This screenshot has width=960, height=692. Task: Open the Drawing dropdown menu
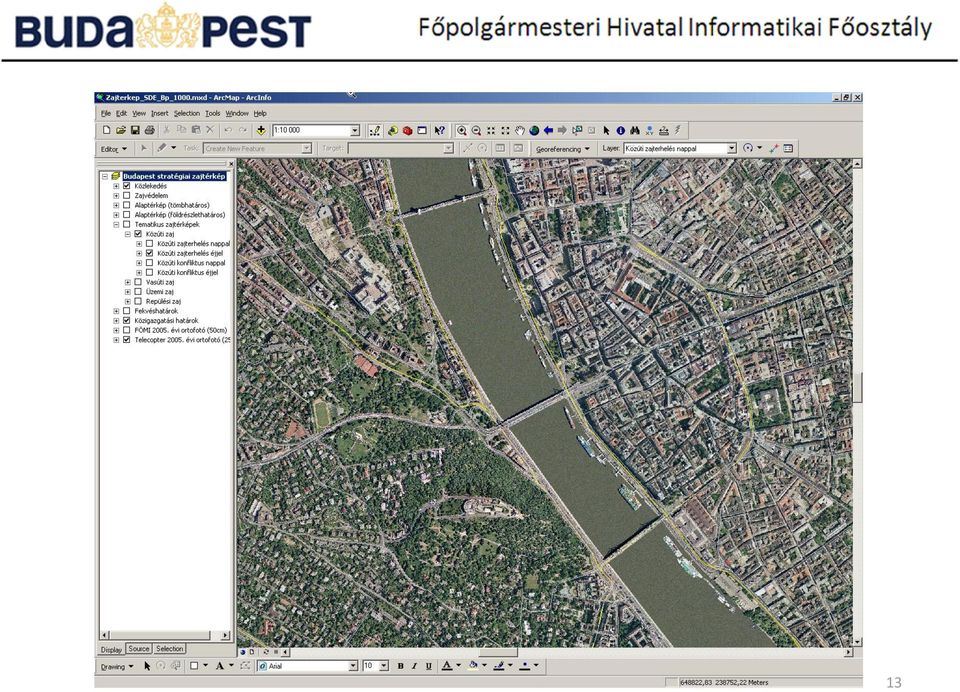click(x=117, y=666)
